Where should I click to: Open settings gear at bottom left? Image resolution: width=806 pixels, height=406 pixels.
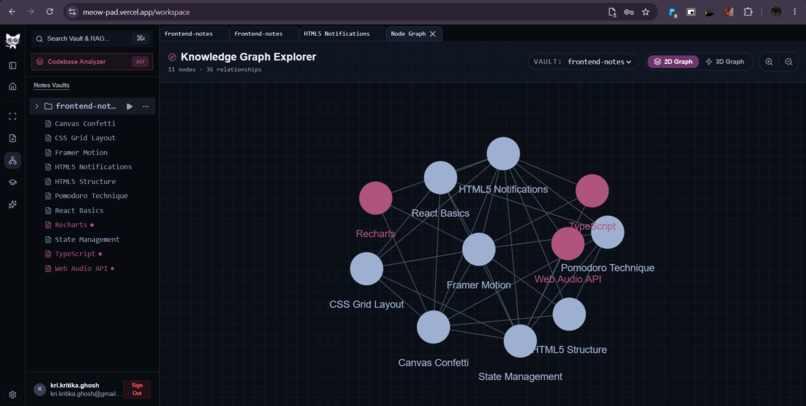(x=13, y=395)
